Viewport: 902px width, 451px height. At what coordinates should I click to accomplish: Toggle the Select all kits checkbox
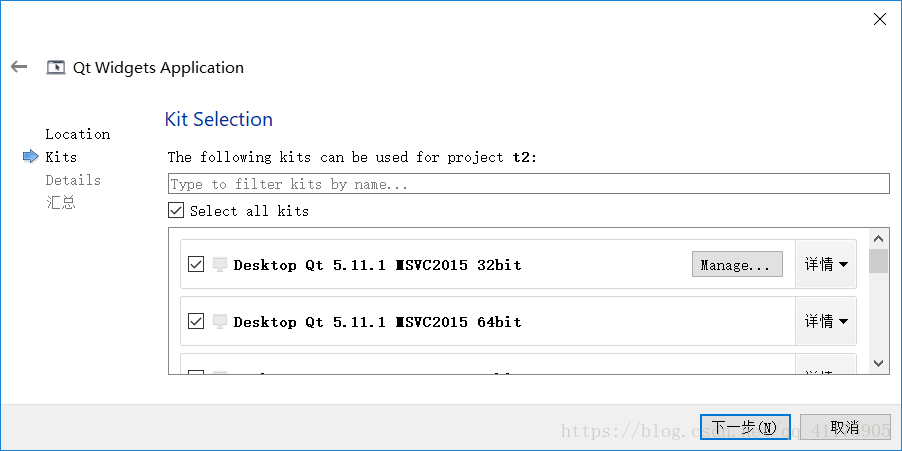tap(176, 210)
